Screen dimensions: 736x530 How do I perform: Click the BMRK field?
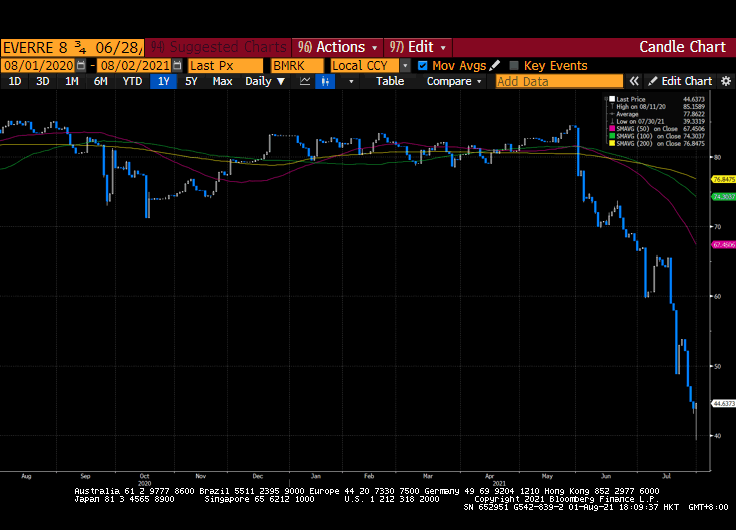tap(297, 65)
